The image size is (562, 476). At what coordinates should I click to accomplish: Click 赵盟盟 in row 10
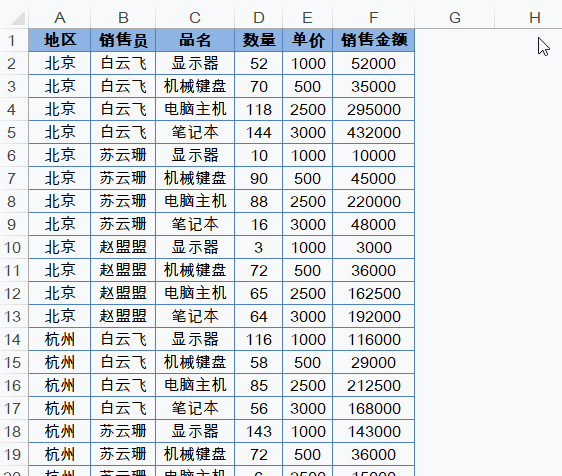[123, 247]
